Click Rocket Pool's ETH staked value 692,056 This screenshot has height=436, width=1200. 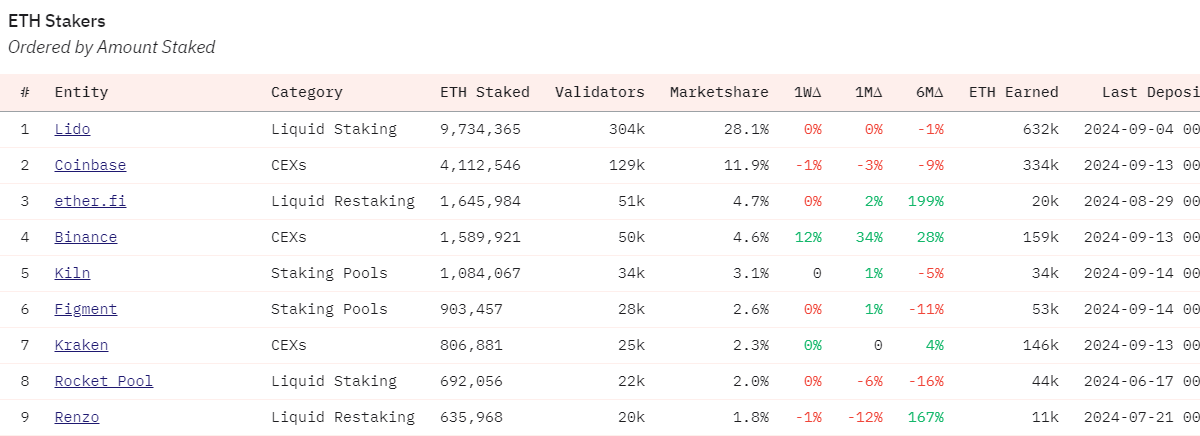(x=471, y=381)
